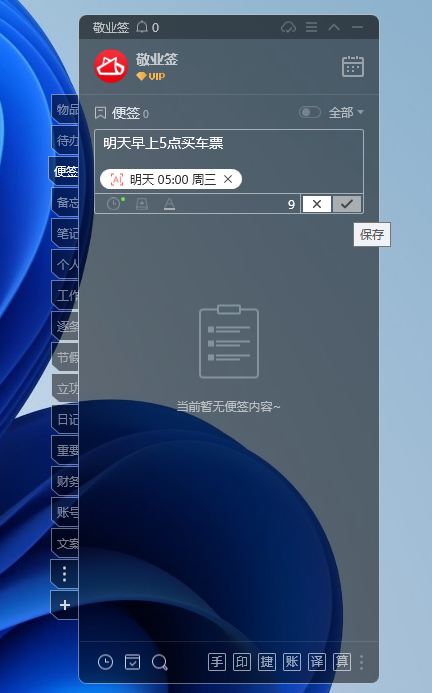
Task: Switch to the 备忘 category tab
Action: (x=65, y=202)
